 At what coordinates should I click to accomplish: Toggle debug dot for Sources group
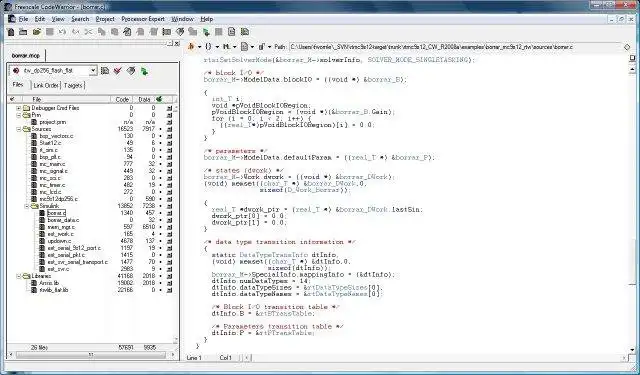coord(160,129)
